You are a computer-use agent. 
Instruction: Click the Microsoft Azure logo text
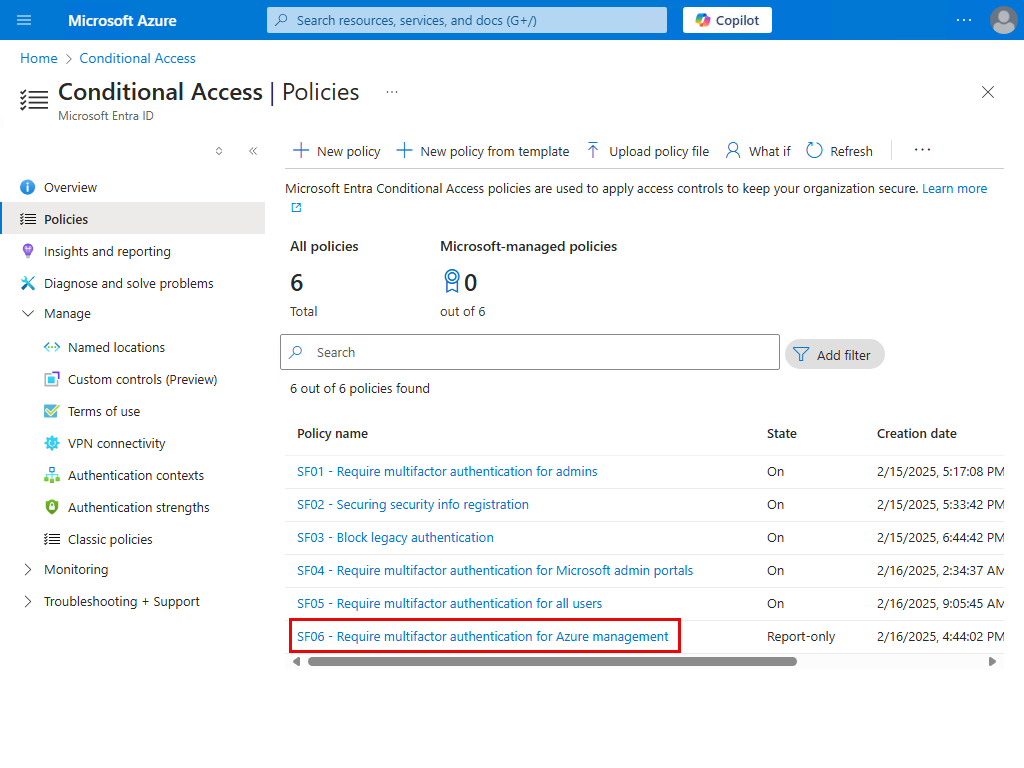coord(122,20)
